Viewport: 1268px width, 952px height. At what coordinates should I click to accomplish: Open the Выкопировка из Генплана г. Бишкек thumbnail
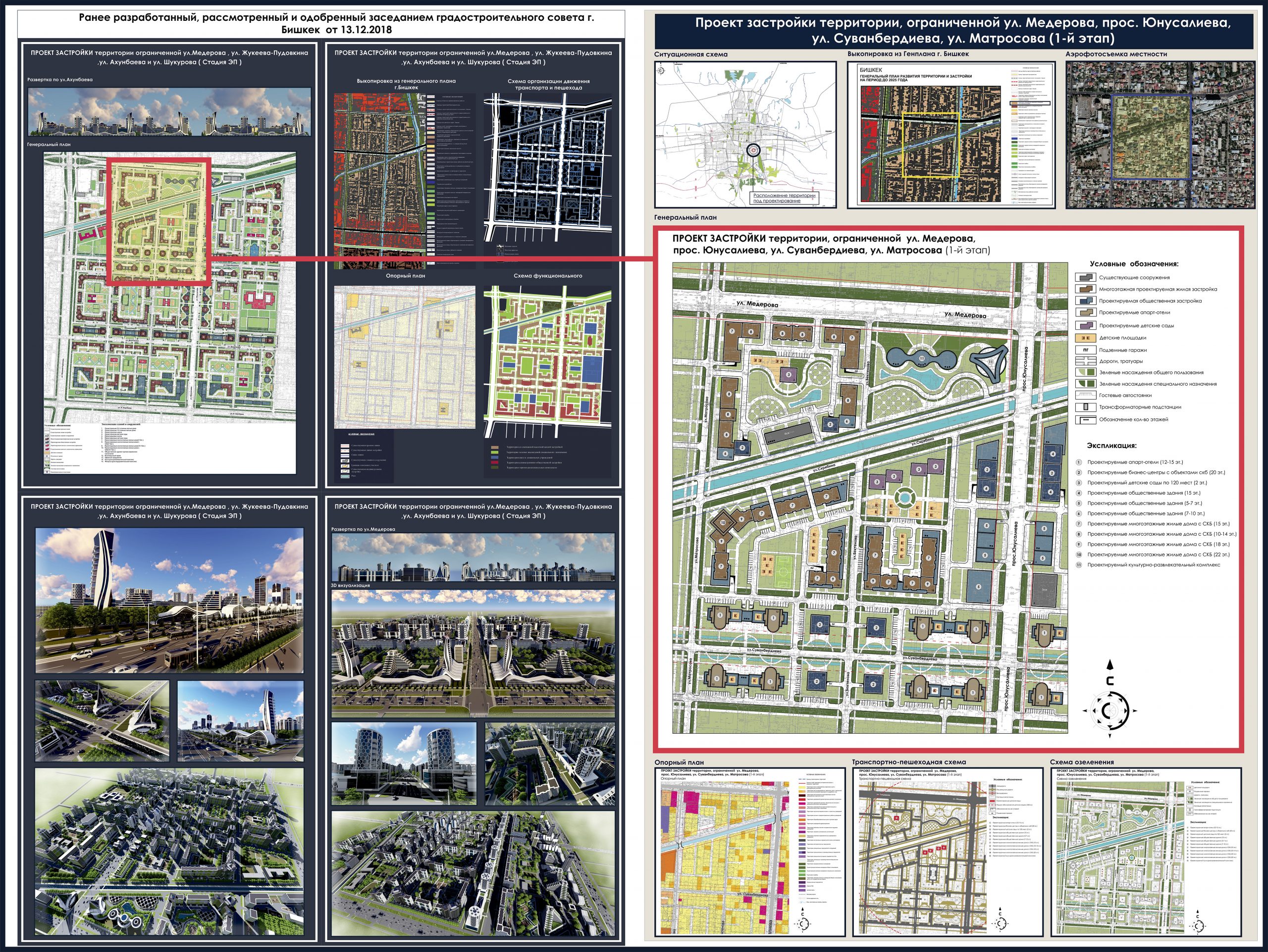[x=951, y=135]
